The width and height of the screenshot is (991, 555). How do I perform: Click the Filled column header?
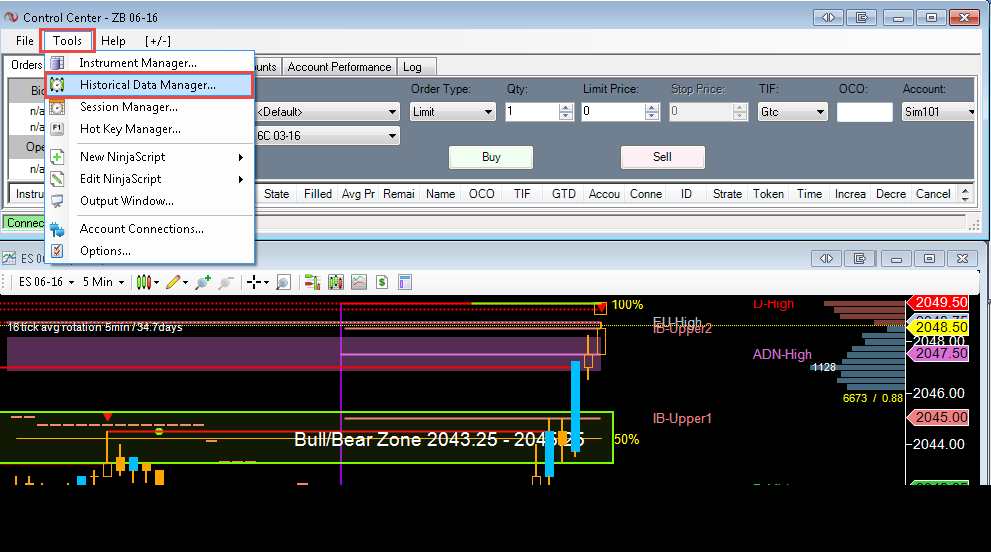(317, 194)
